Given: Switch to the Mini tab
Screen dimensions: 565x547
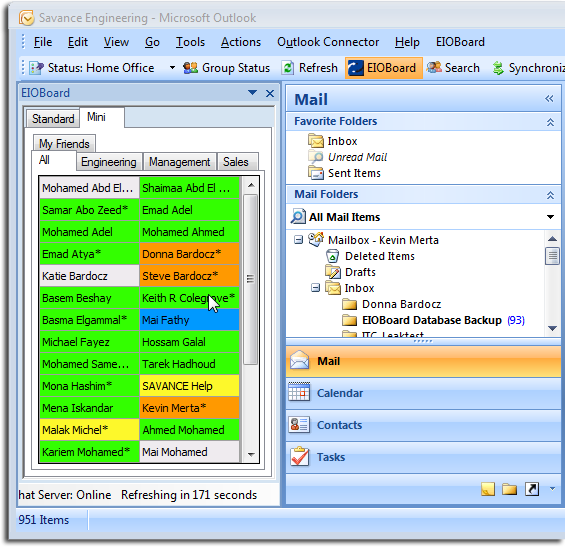Looking at the screenshot, I should pos(102,117).
